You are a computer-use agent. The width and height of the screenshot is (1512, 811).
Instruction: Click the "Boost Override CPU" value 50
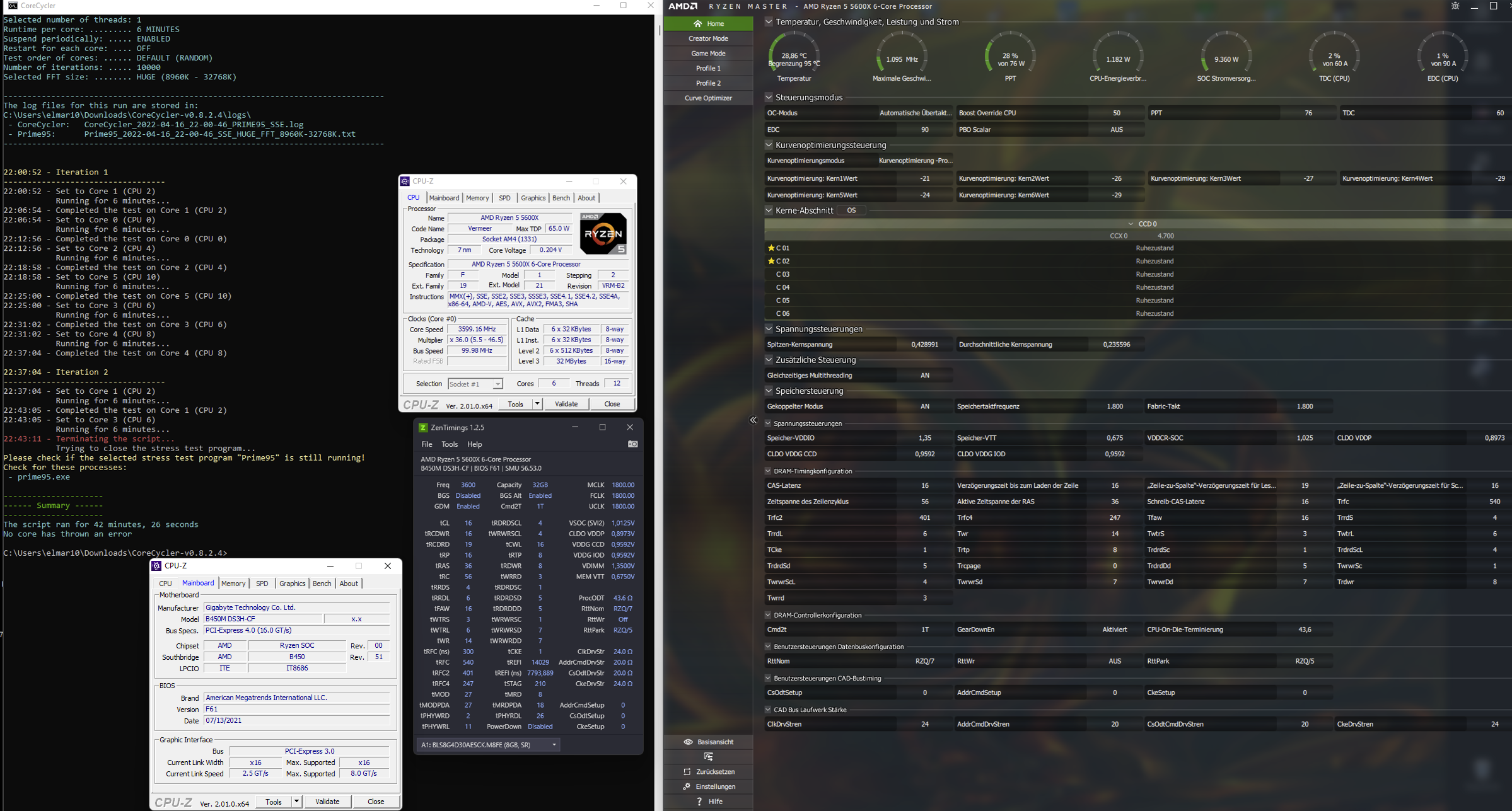(1116, 113)
